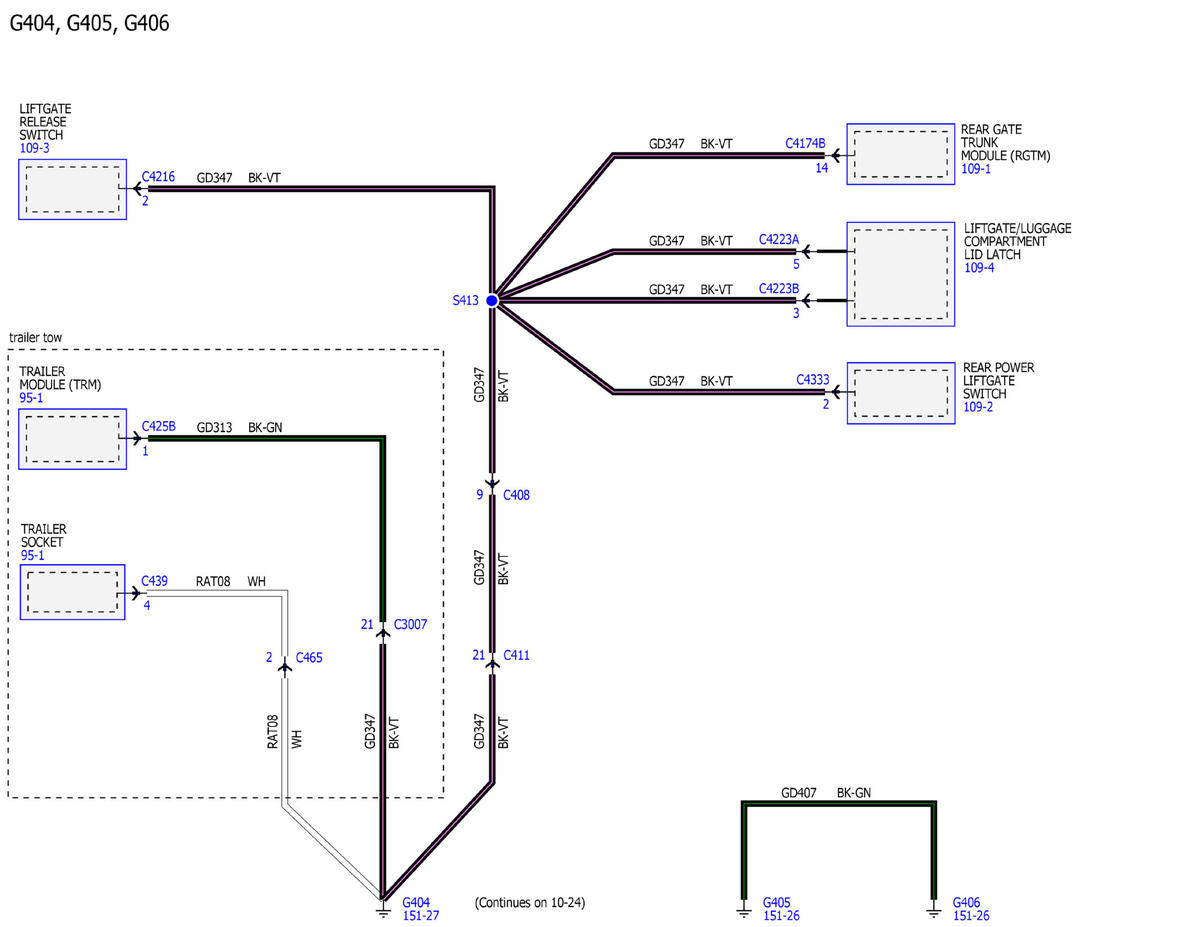Open the C3007 connector label

coord(410,624)
